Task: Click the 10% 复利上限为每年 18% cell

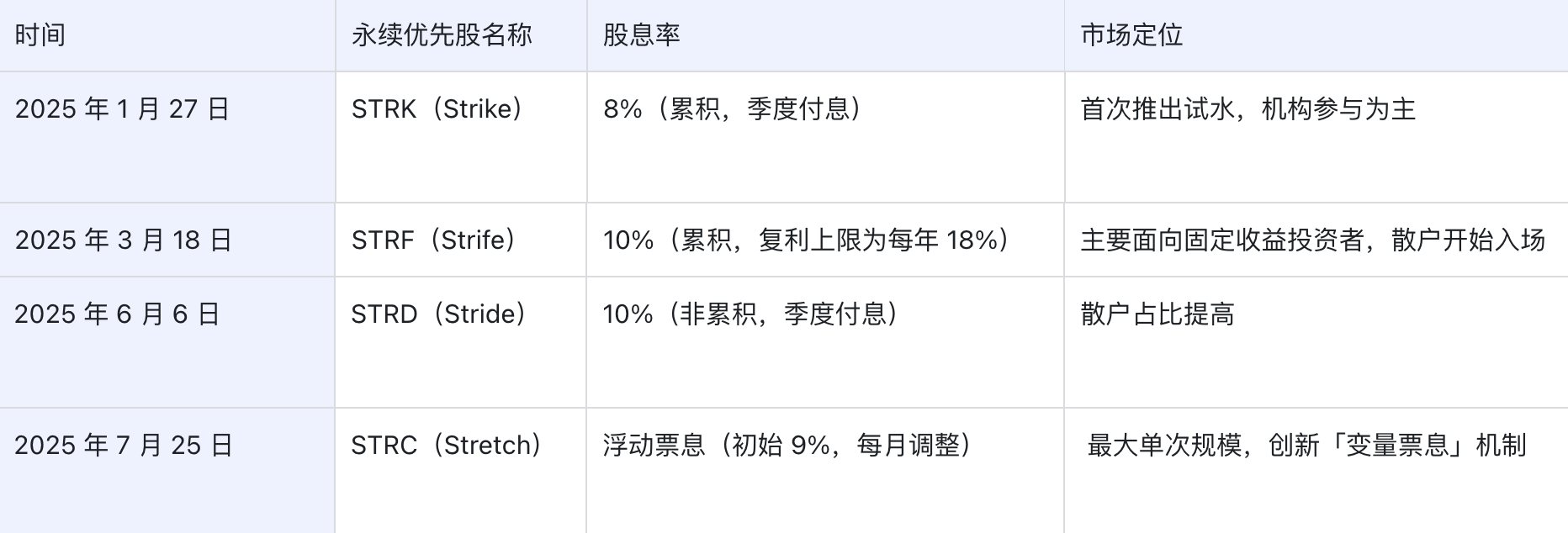Action: [x=807, y=240]
